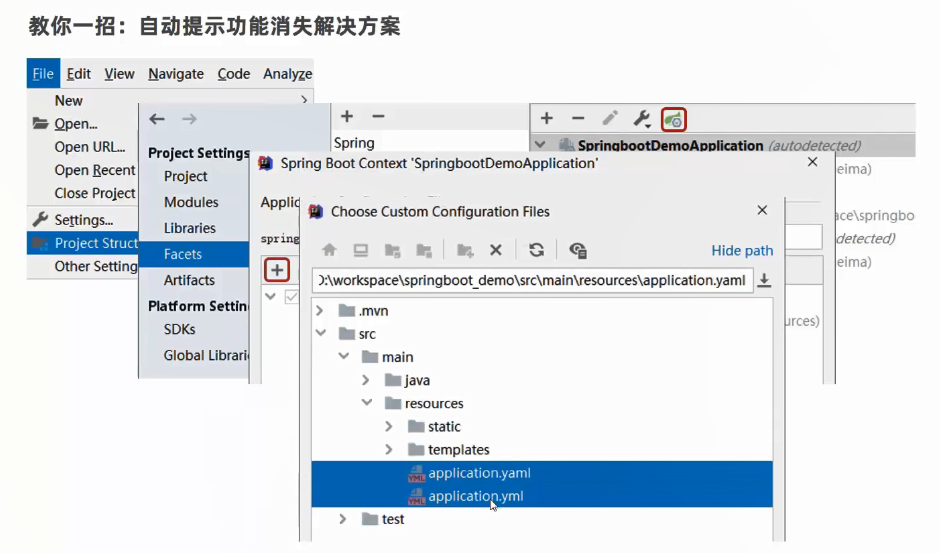Collapse row under the plus button
The image size is (940, 553).
[x=271, y=296]
